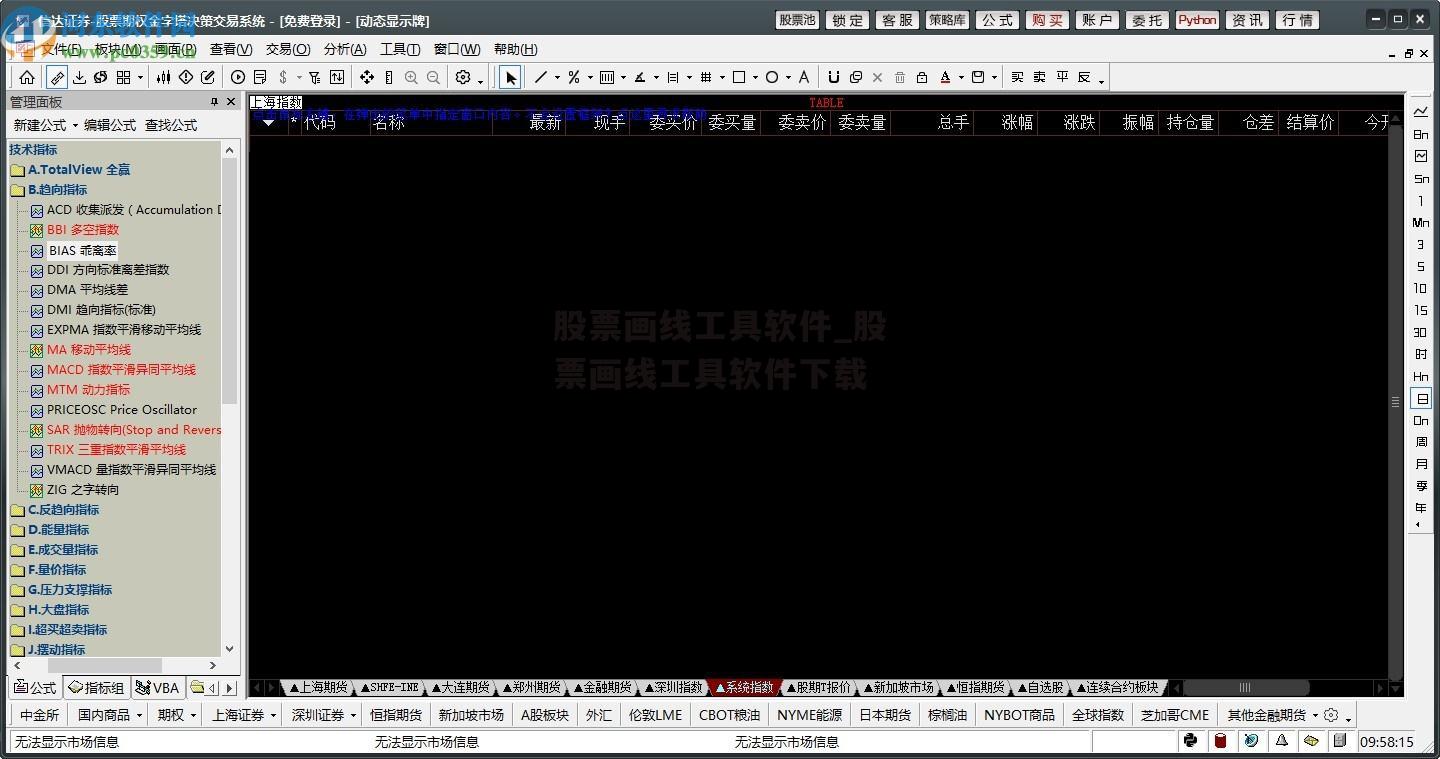This screenshot has width=1440, height=759.
Task: Open the 新建公式 dropdown arrow
Action: (75, 126)
